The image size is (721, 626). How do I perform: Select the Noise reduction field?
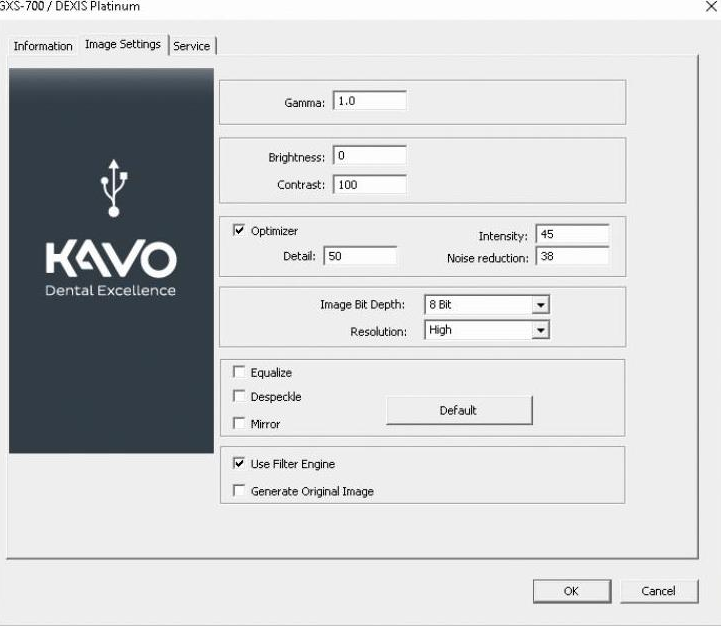click(572, 256)
